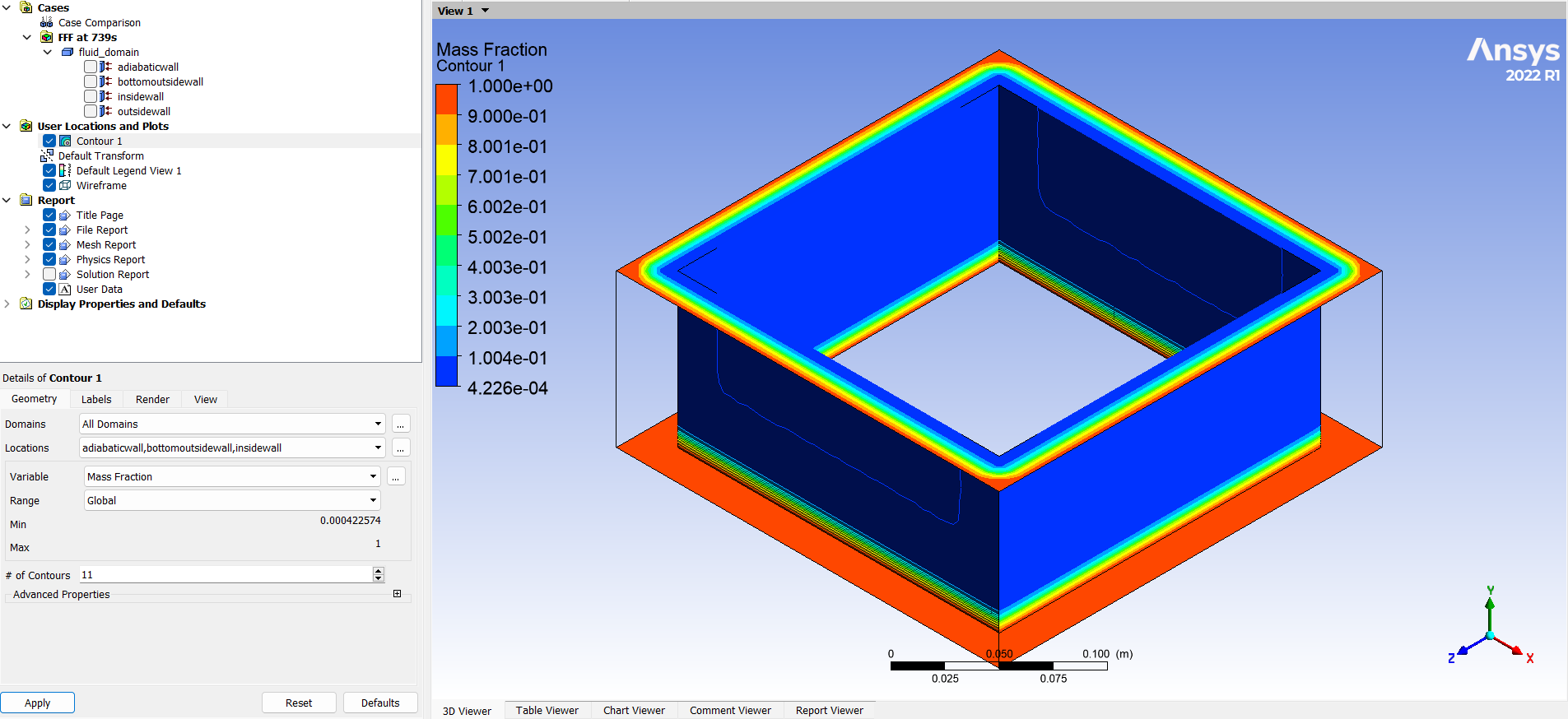
Task: Click the number of Contours input field
Action: [x=226, y=575]
